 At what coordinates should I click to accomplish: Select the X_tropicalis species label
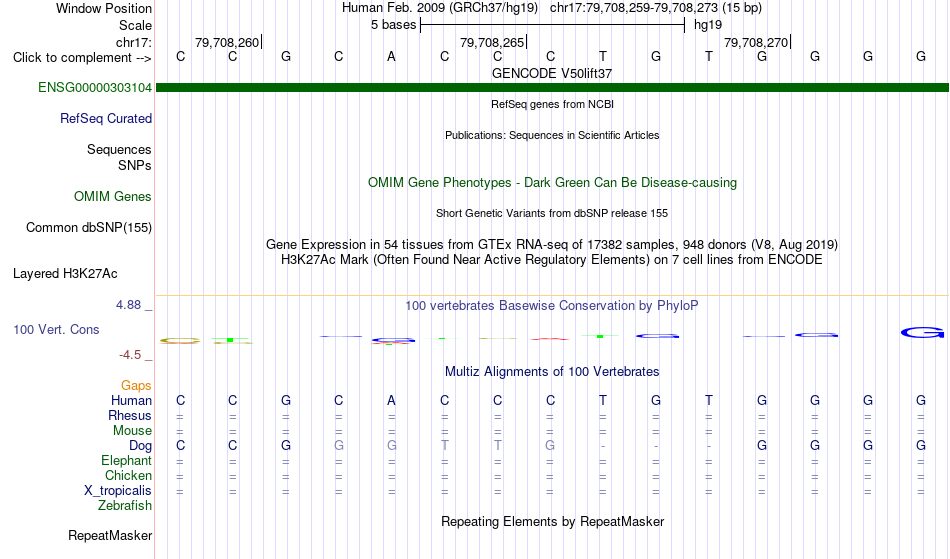coord(118,491)
